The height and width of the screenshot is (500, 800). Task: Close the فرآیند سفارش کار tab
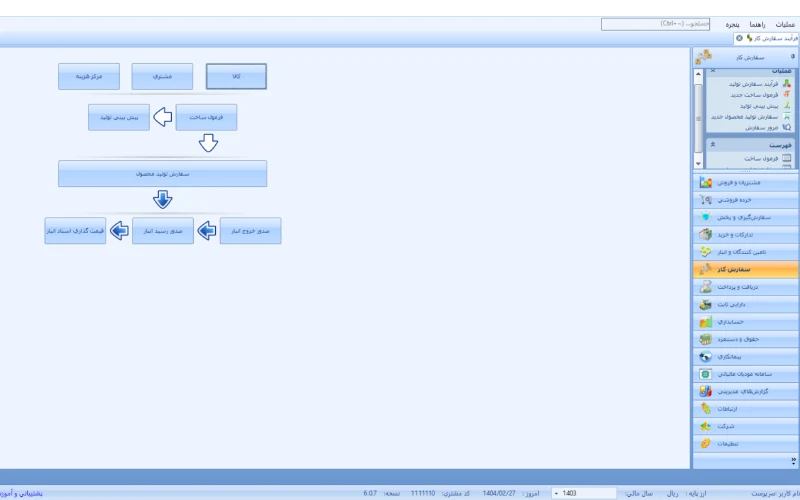[739, 38]
